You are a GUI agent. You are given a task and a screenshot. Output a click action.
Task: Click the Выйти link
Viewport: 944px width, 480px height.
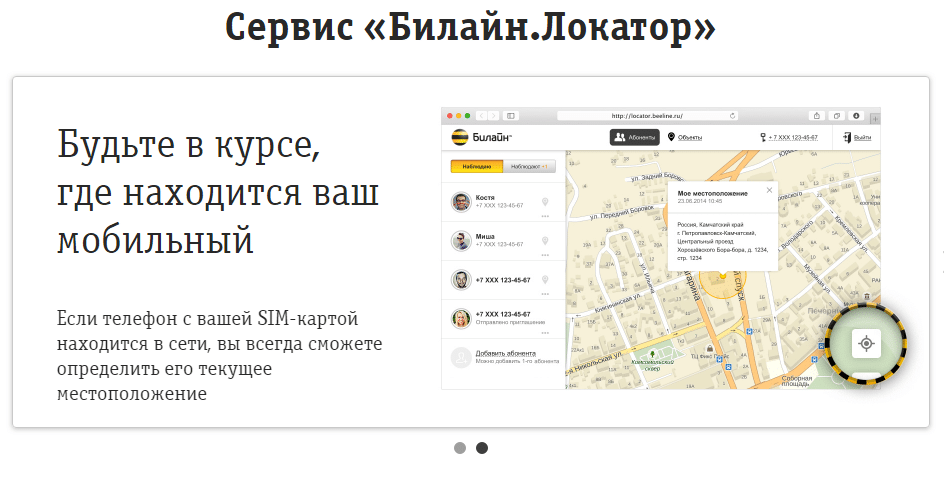(x=862, y=138)
